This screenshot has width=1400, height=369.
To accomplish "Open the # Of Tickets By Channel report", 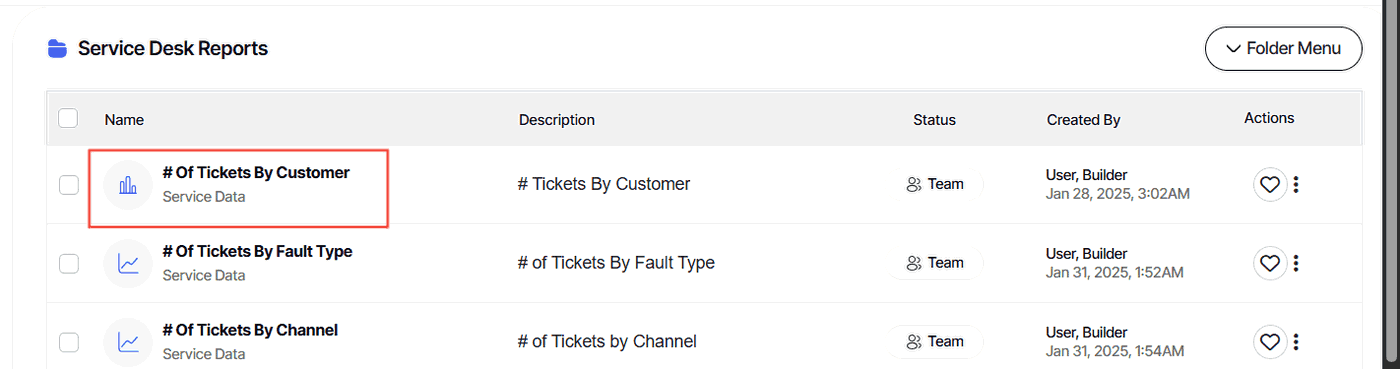I will (250, 330).
